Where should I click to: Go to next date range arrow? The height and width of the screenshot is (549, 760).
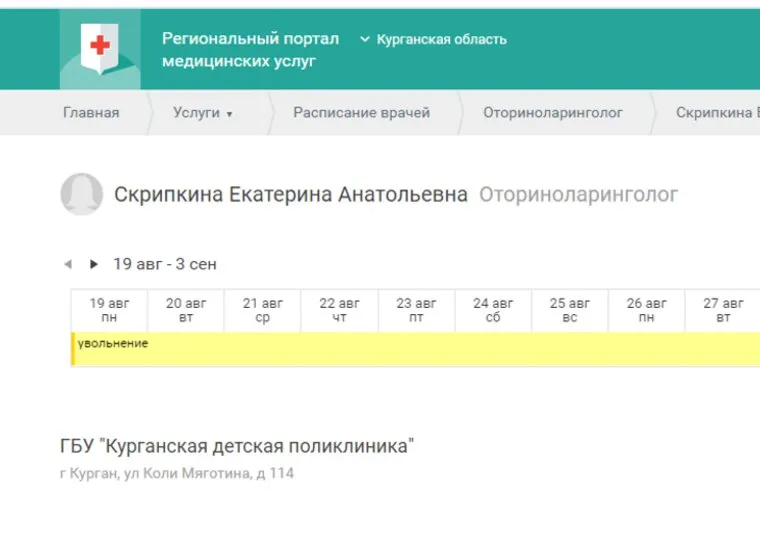(94, 265)
